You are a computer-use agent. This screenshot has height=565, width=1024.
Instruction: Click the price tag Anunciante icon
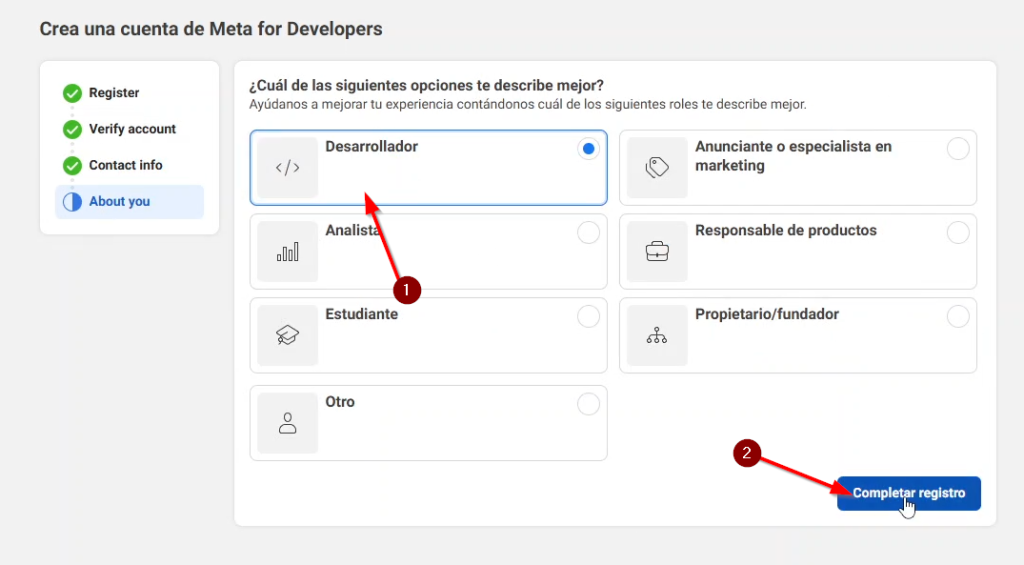click(657, 168)
